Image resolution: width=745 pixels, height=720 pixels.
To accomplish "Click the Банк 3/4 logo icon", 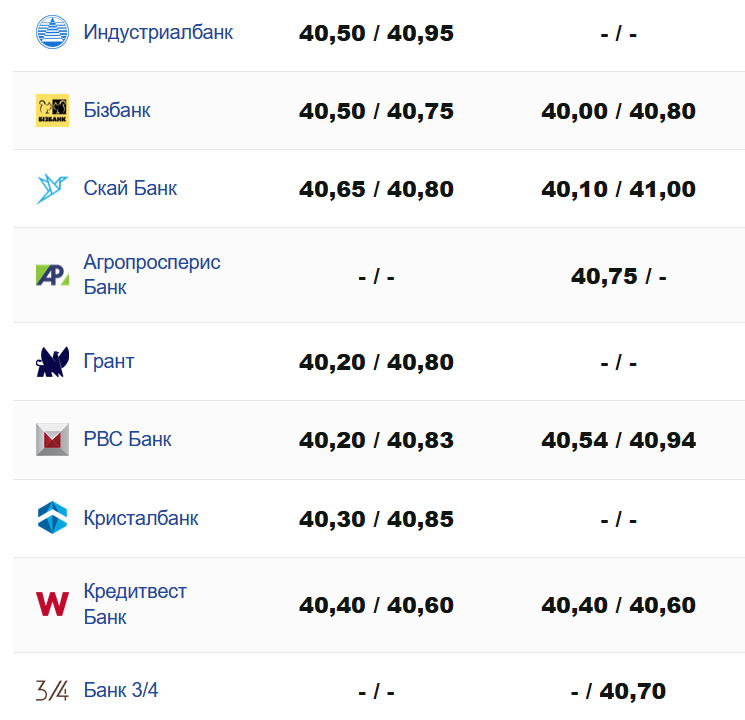I will [52, 690].
